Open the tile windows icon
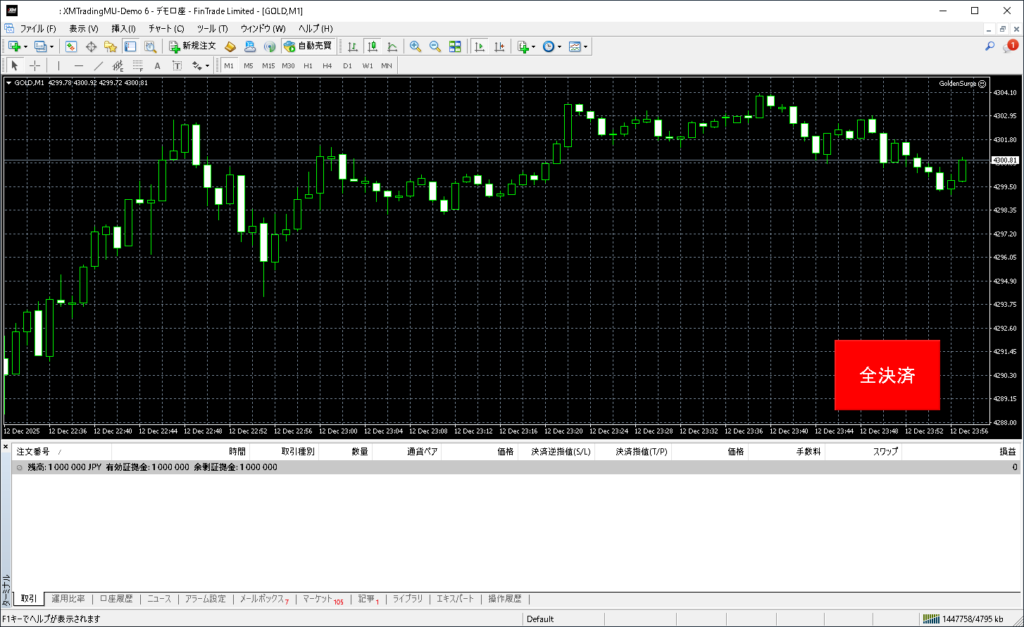 point(455,46)
